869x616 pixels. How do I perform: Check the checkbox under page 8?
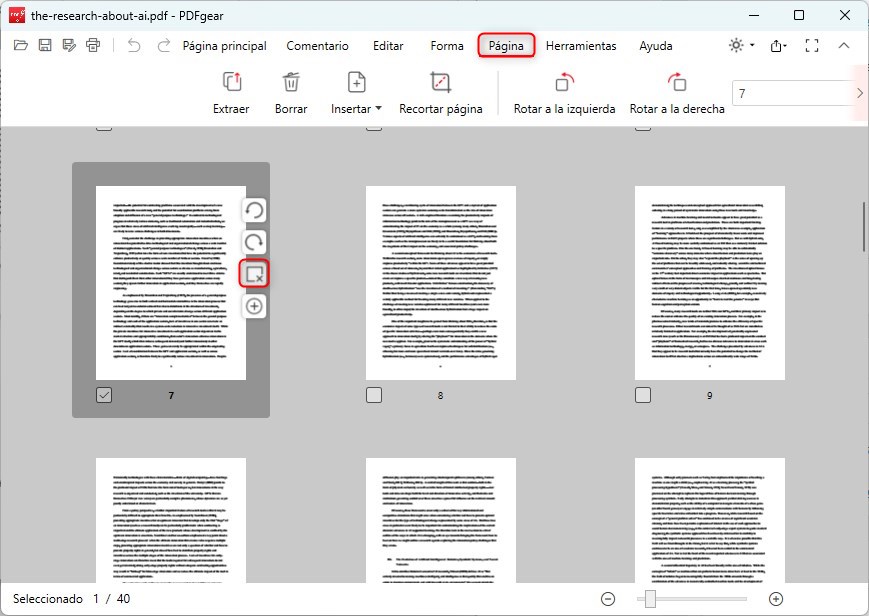[x=374, y=395]
